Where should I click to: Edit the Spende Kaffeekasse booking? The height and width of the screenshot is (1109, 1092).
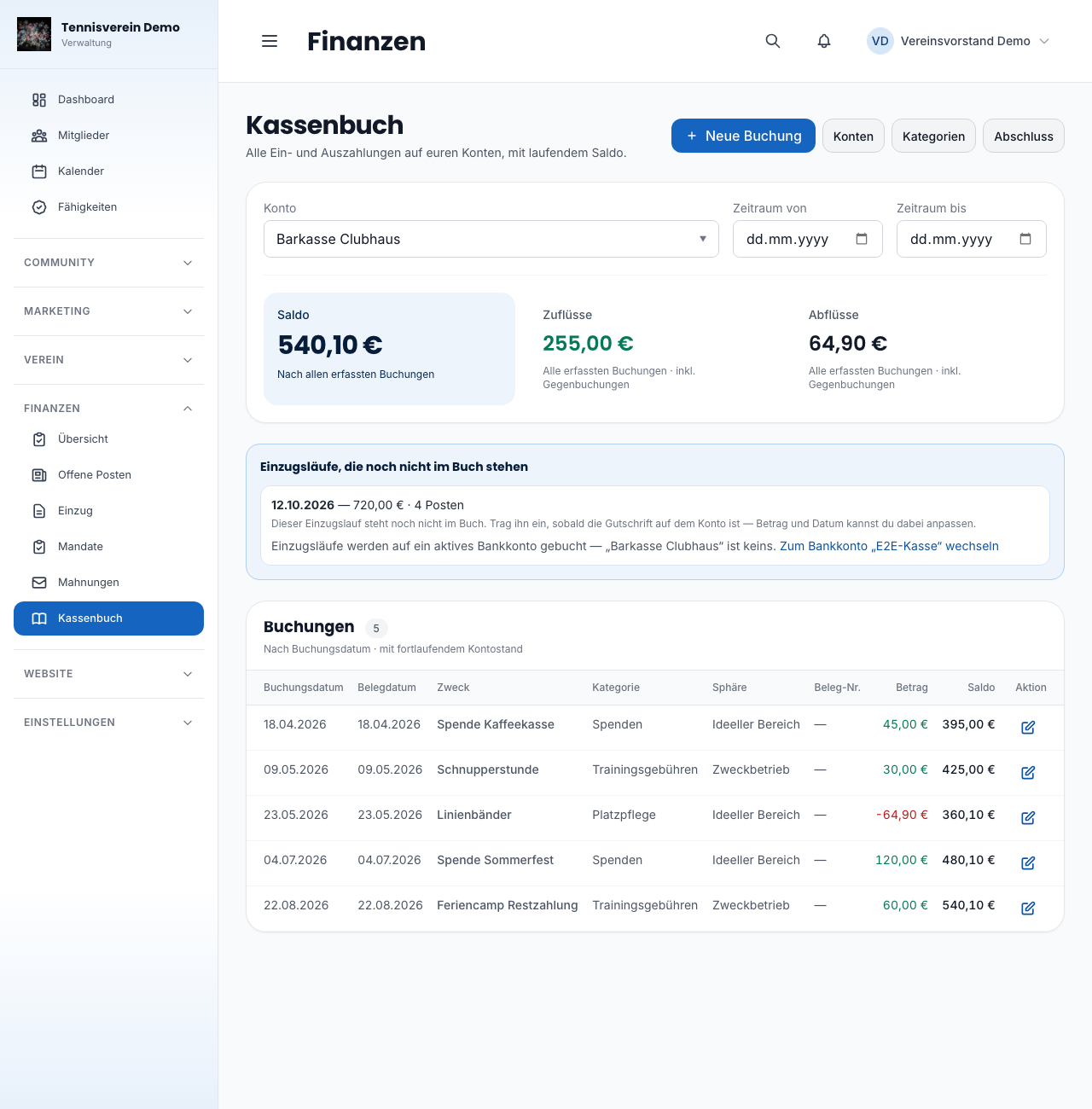(1028, 727)
